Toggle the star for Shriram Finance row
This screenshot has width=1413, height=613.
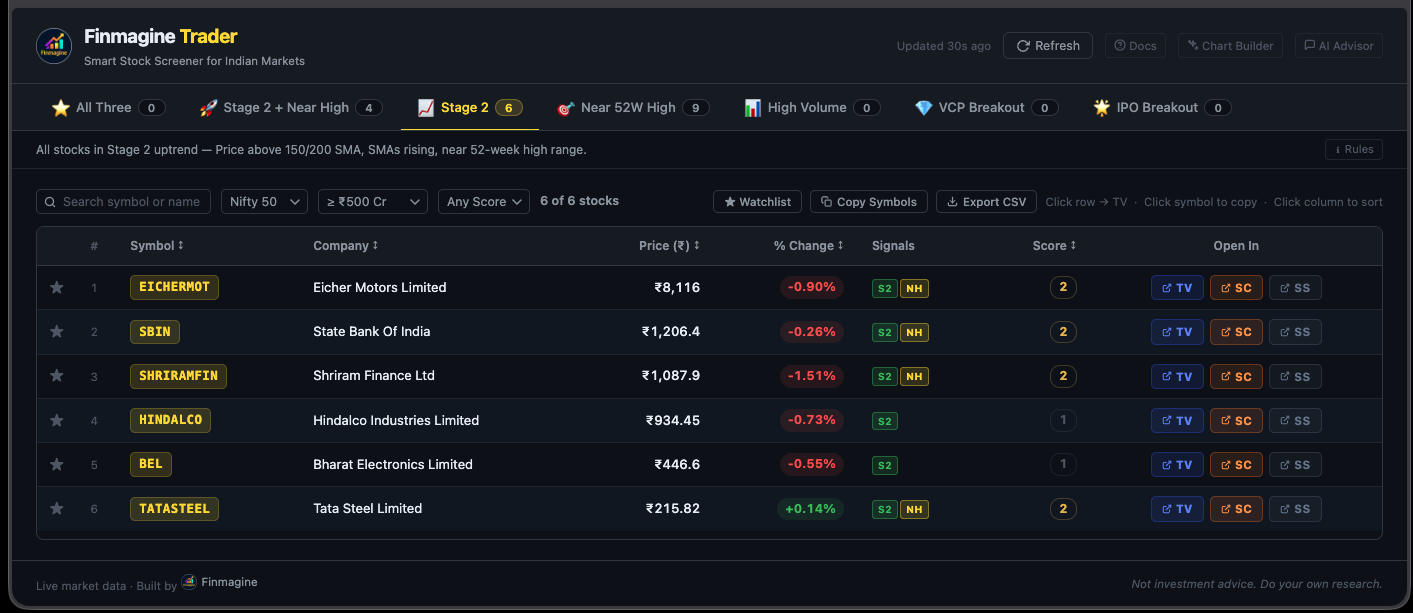57,376
